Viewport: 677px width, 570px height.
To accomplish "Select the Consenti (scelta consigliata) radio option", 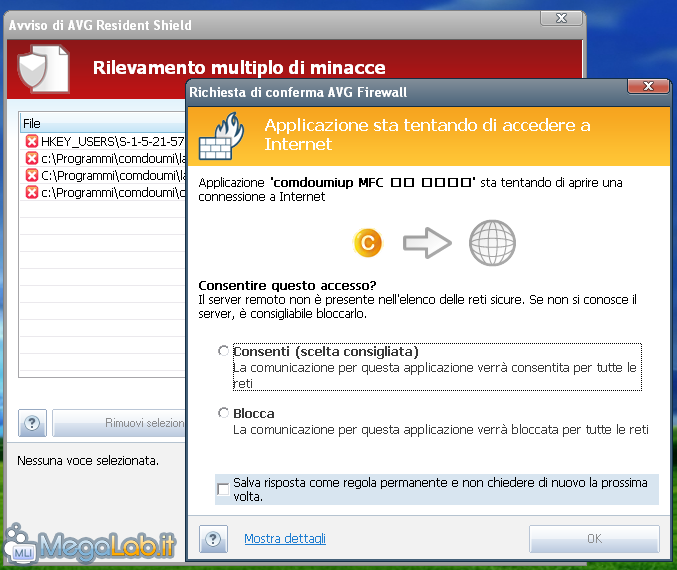I will [x=223, y=352].
